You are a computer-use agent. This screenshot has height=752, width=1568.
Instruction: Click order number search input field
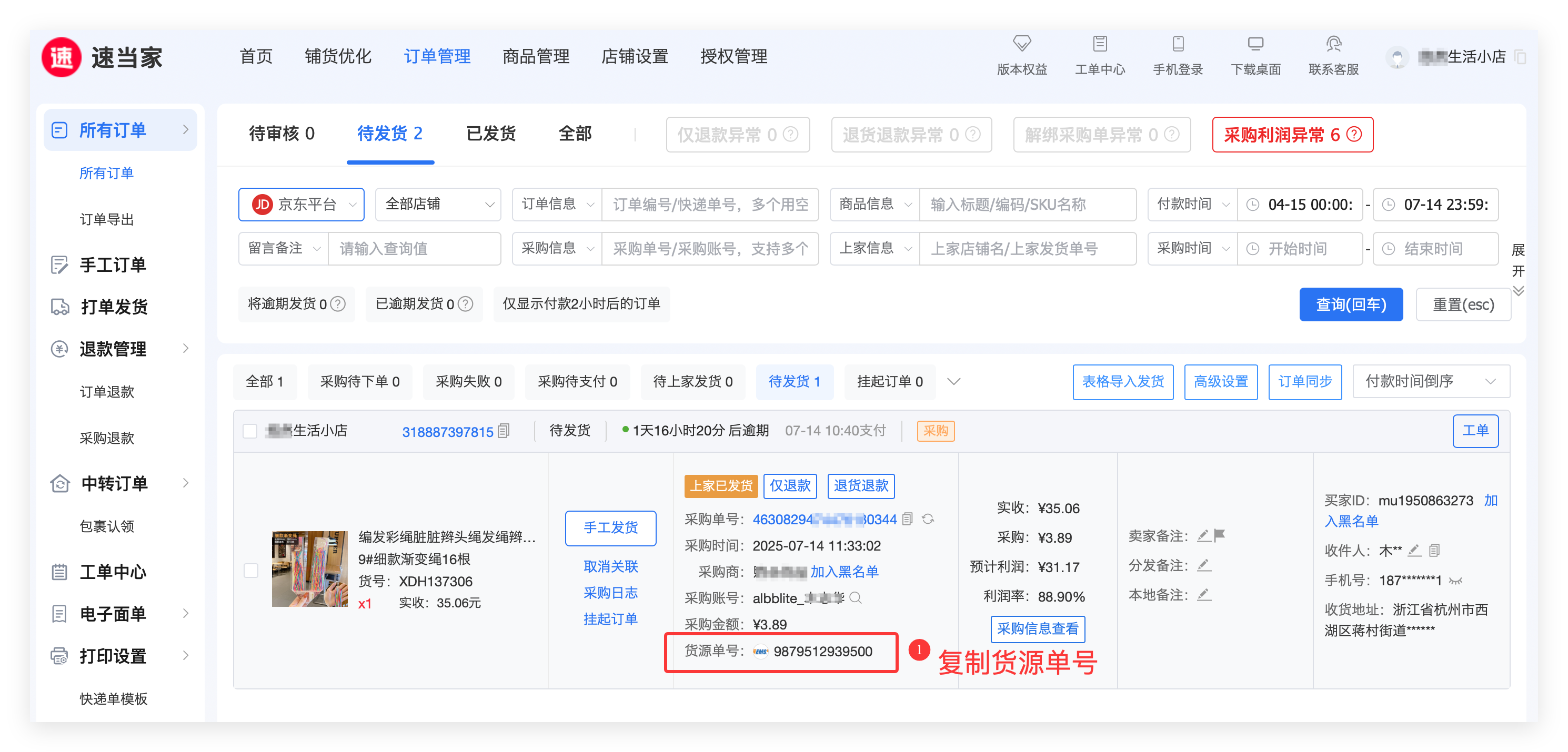click(710, 205)
